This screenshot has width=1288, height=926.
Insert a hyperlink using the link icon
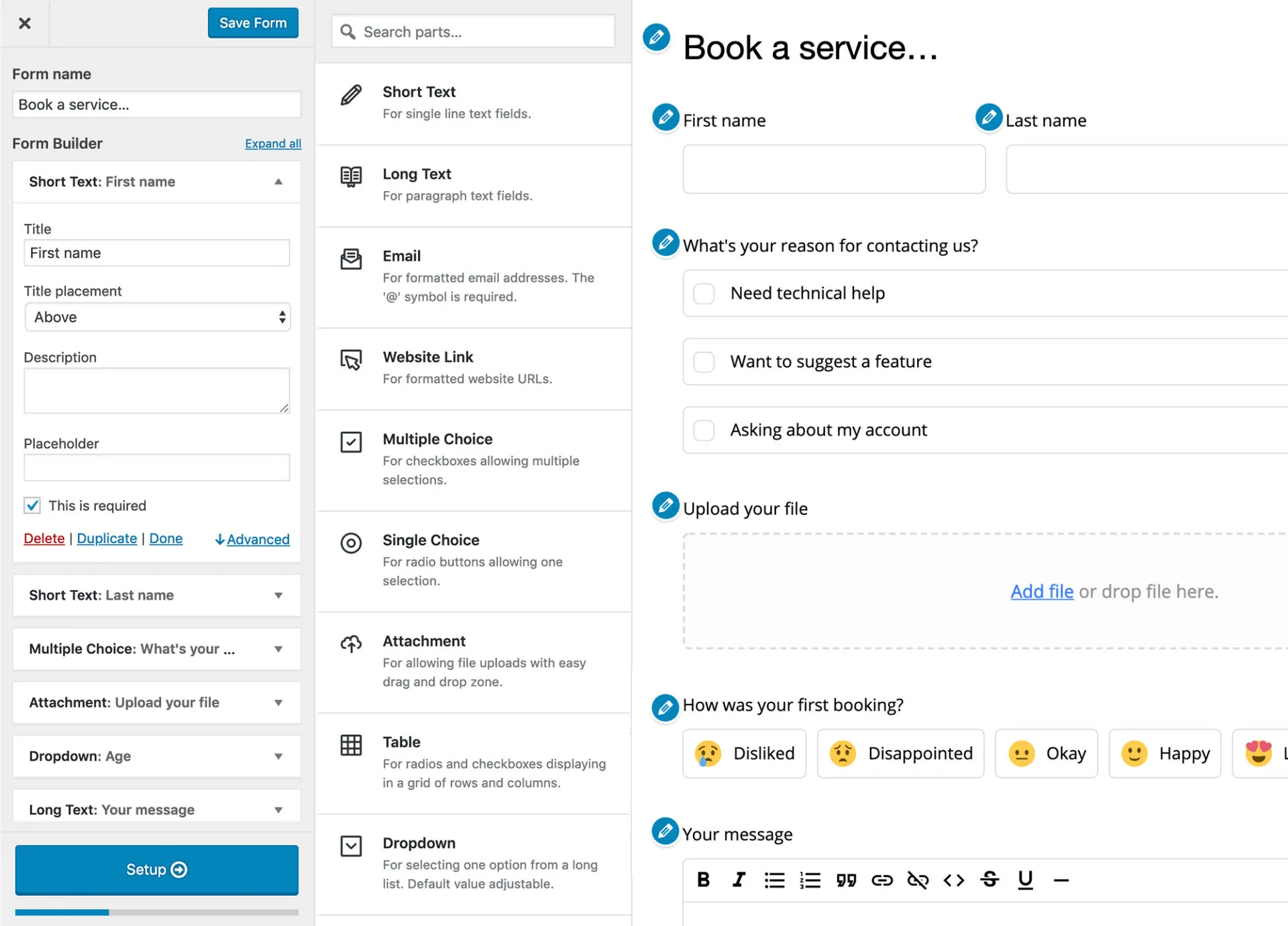pos(882,880)
